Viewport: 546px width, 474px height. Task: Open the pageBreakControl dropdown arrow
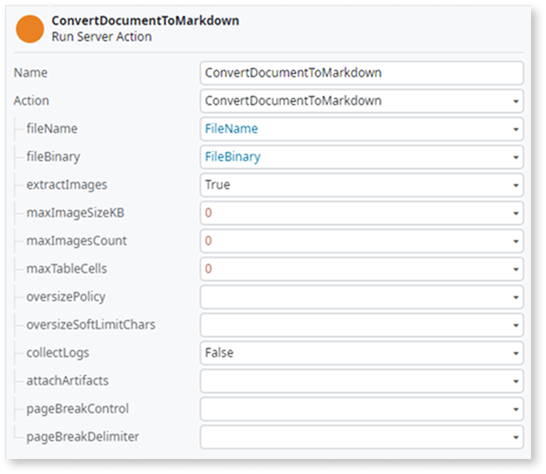(x=516, y=409)
